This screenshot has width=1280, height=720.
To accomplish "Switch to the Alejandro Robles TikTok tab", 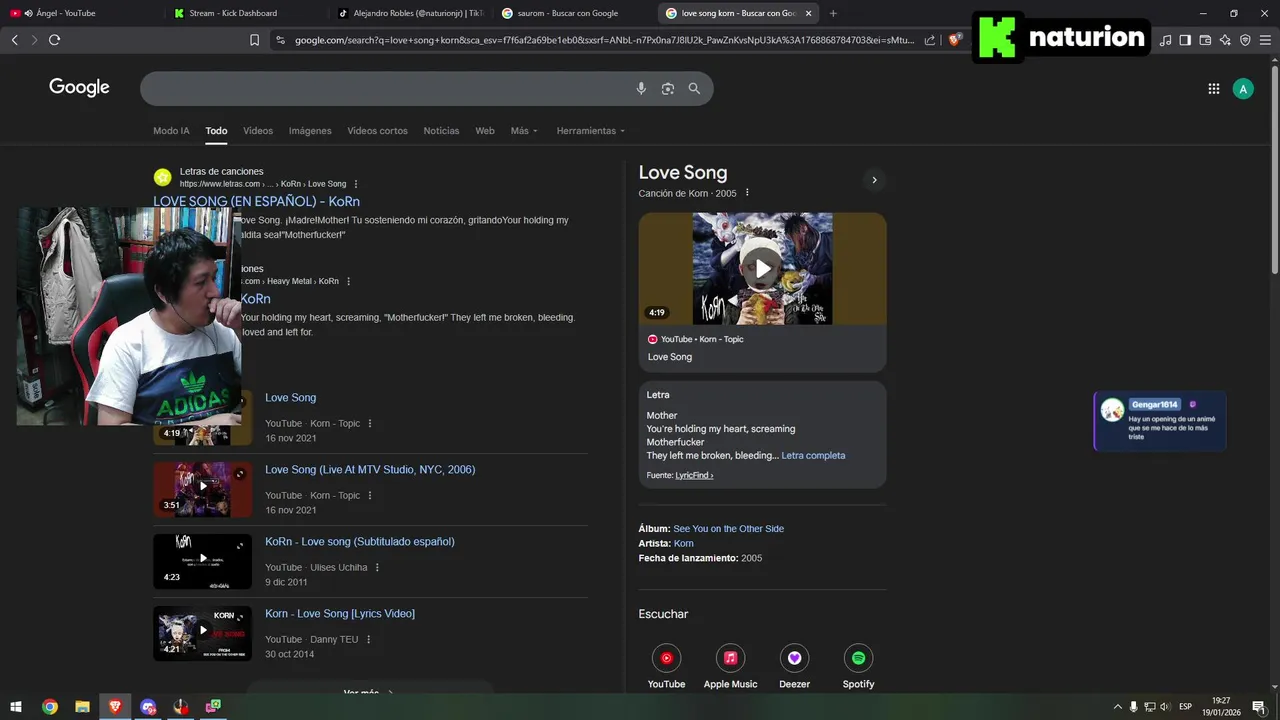I will click(410, 13).
